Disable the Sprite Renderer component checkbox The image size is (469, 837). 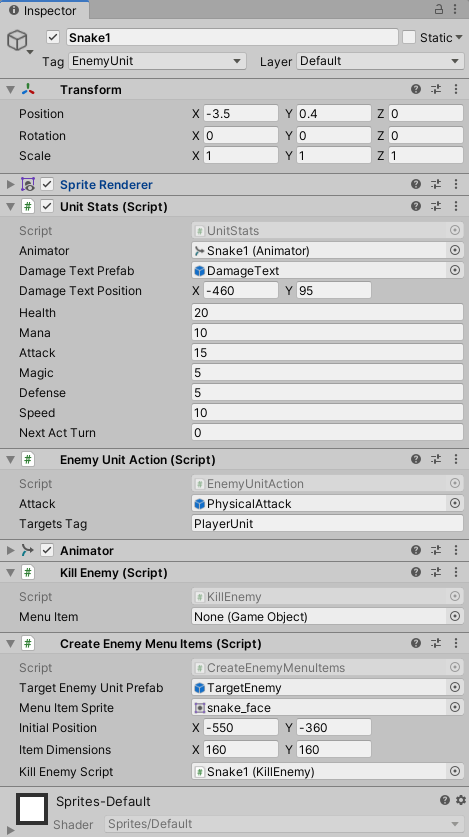(x=47, y=184)
